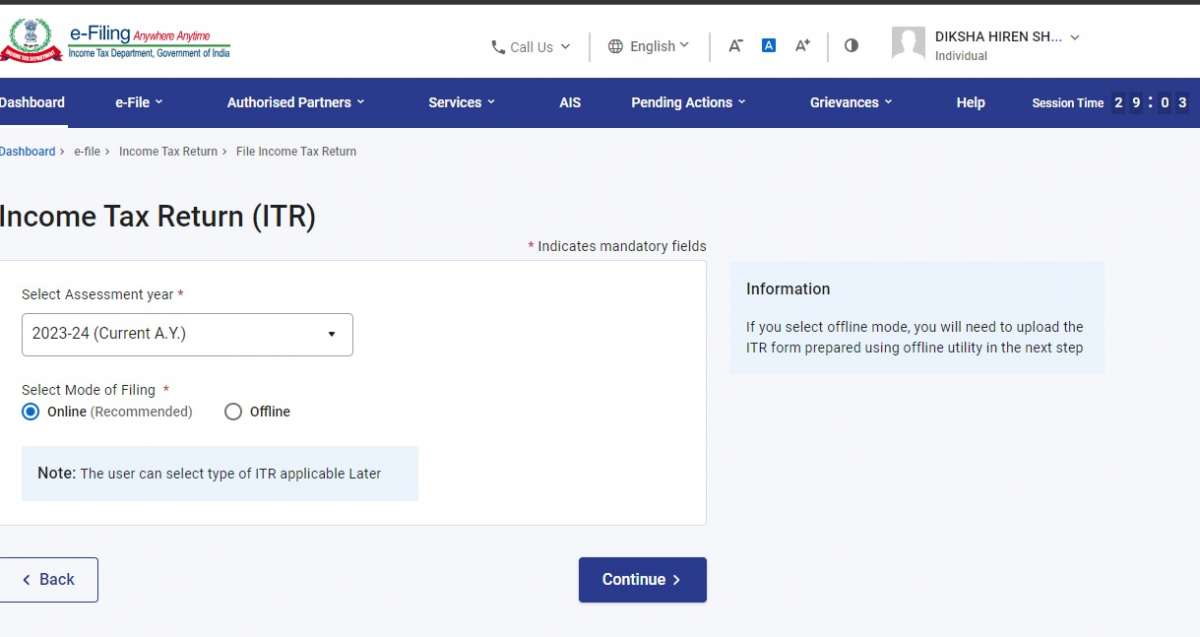Click the Continue button
The width and height of the screenshot is (1200, 637).
point(642,579)
